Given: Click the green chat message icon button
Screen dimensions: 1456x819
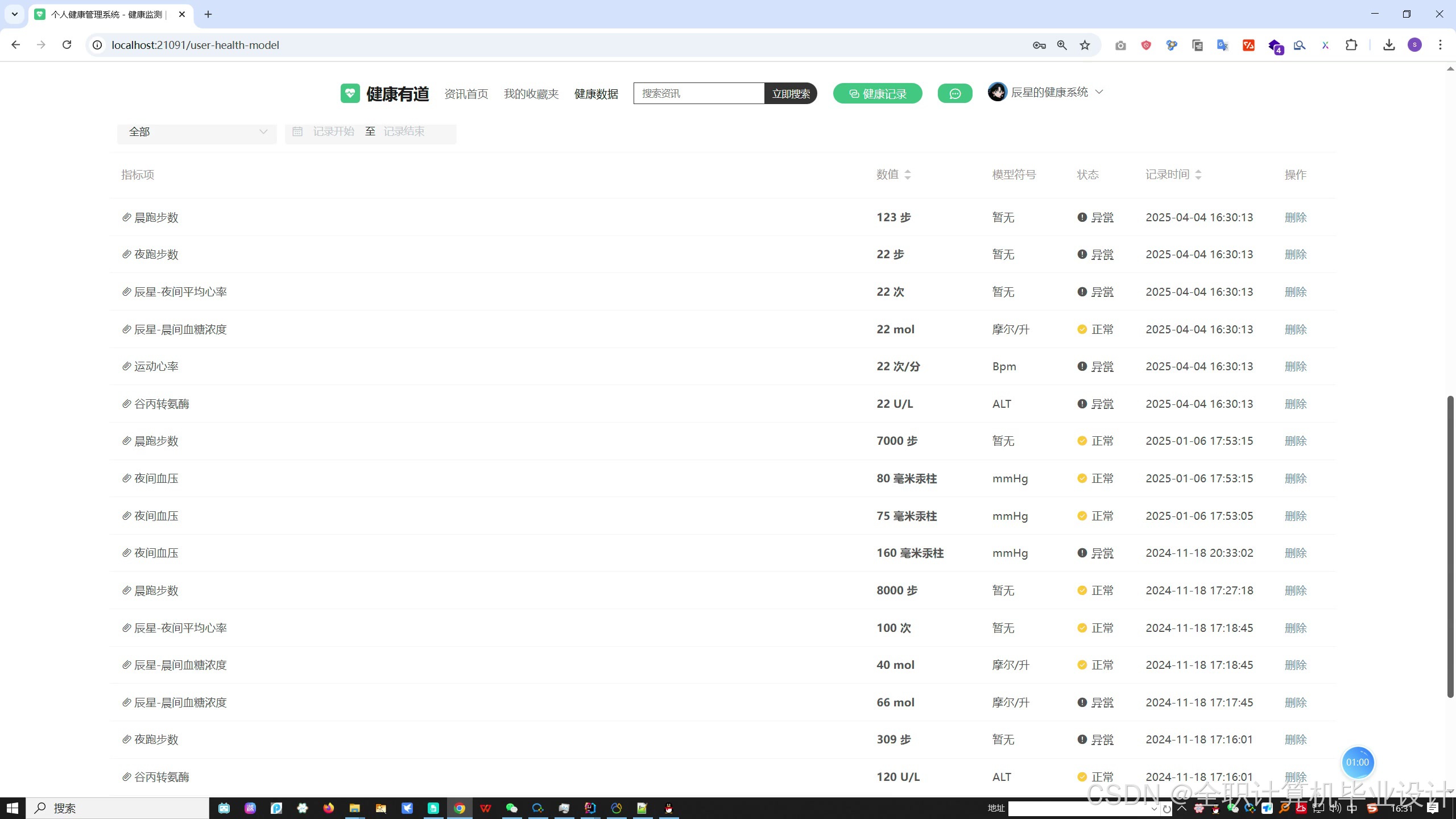Looking at the screenshot, I should [954, 94].
